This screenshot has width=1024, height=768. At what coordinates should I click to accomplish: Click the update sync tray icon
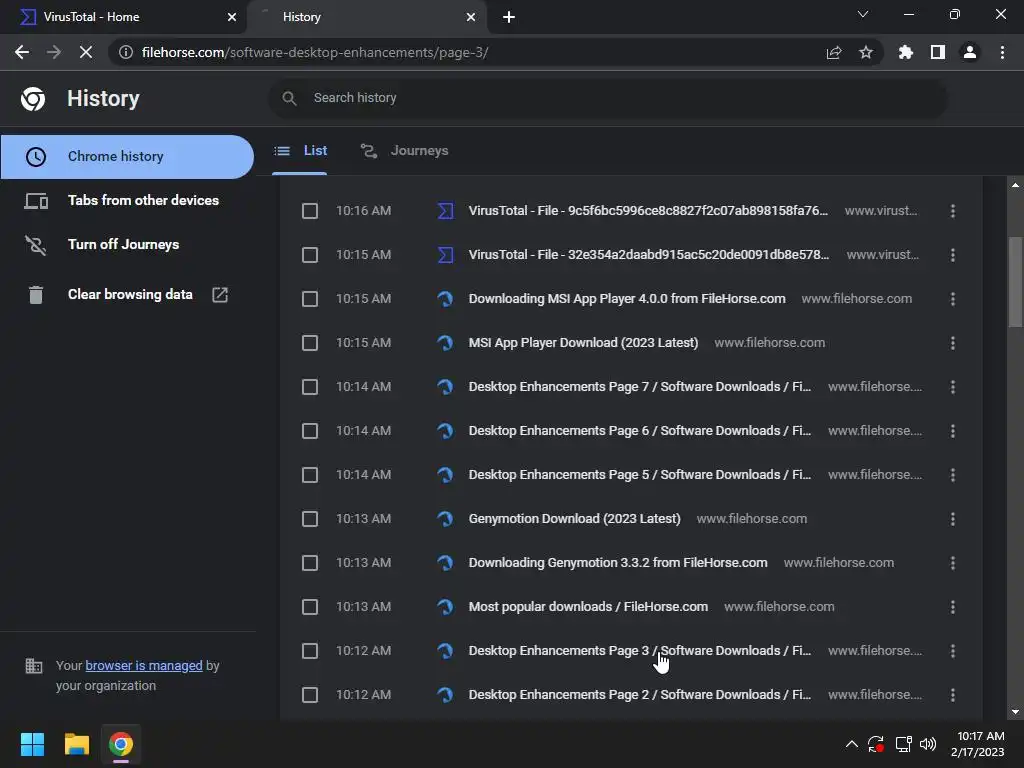point(876,744)
